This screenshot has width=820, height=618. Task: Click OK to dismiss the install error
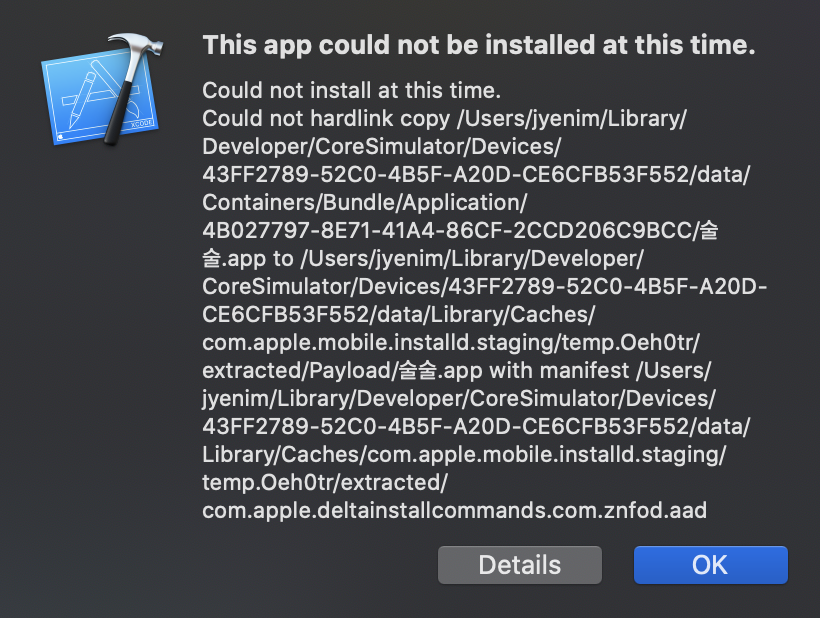tap(711, 565)
